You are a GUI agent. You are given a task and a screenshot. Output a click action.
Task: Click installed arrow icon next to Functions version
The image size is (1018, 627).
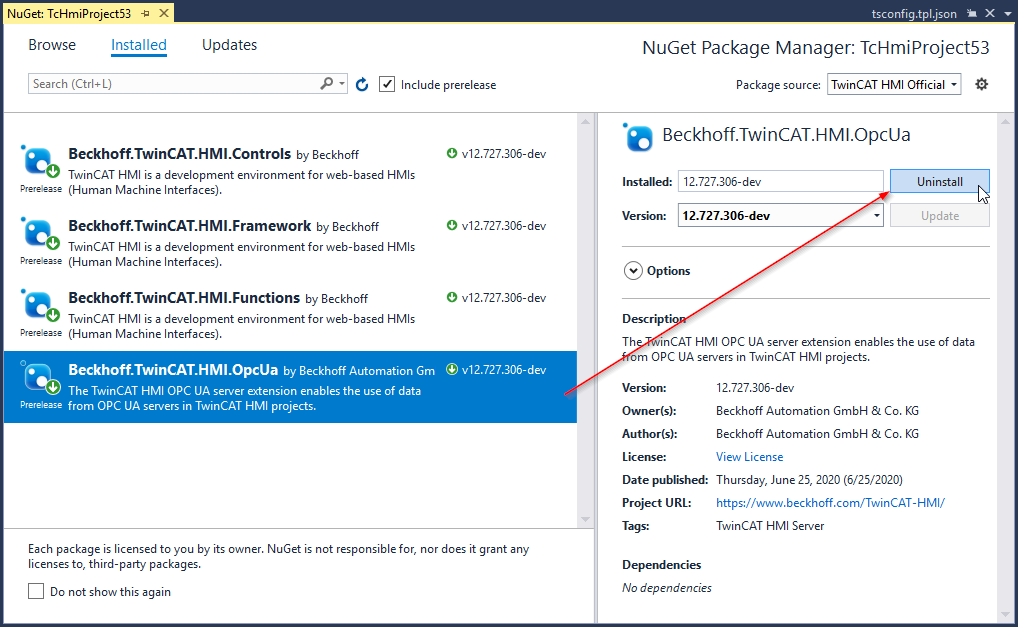pos(452,298)
